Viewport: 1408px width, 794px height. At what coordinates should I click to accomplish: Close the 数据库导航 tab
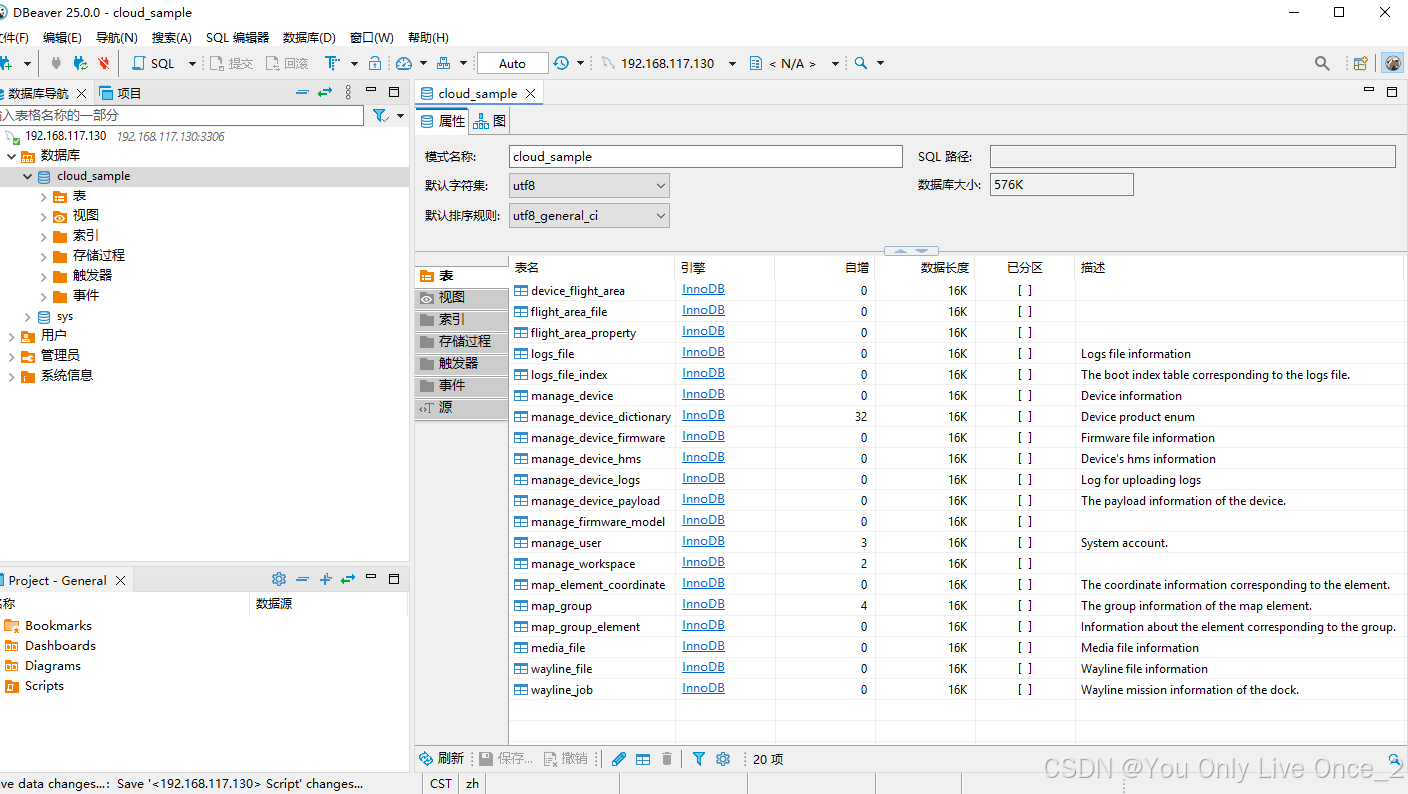point(83,93)
